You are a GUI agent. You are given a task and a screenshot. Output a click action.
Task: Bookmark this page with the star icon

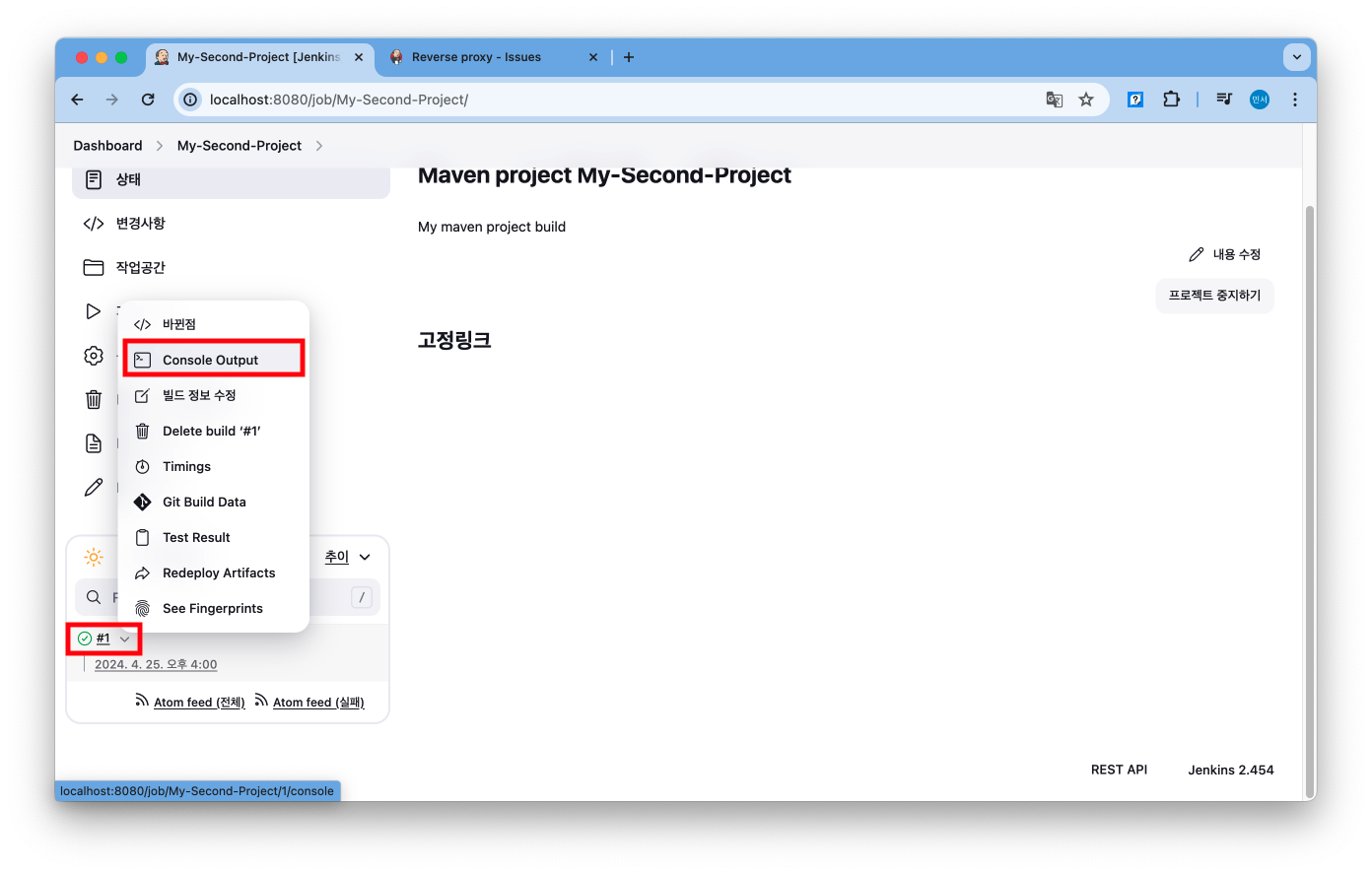point(1086,100)
